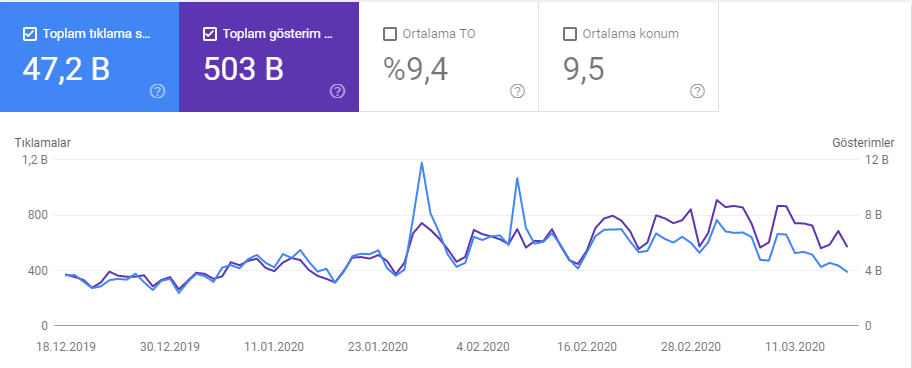The image size is (912, 368).
Task: Open help icon on Toplam tıklama card
Action: [157, 91]
